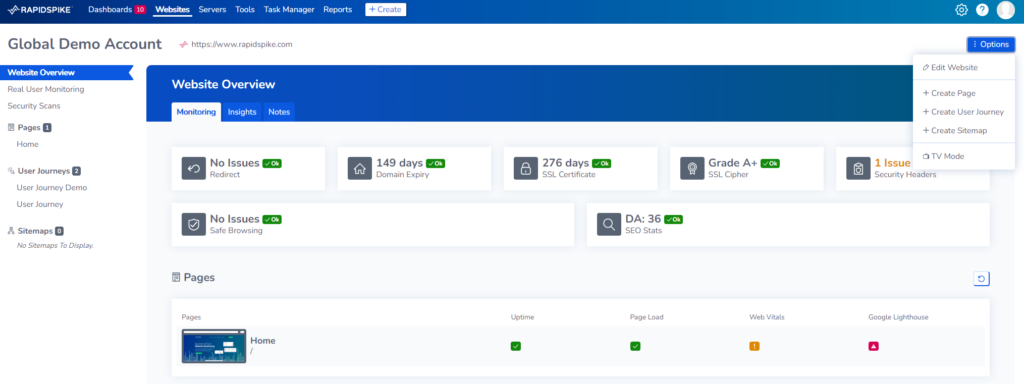Open the user avatar menu
Viewport: 1024px width, 384px height.
point(1006,10)
